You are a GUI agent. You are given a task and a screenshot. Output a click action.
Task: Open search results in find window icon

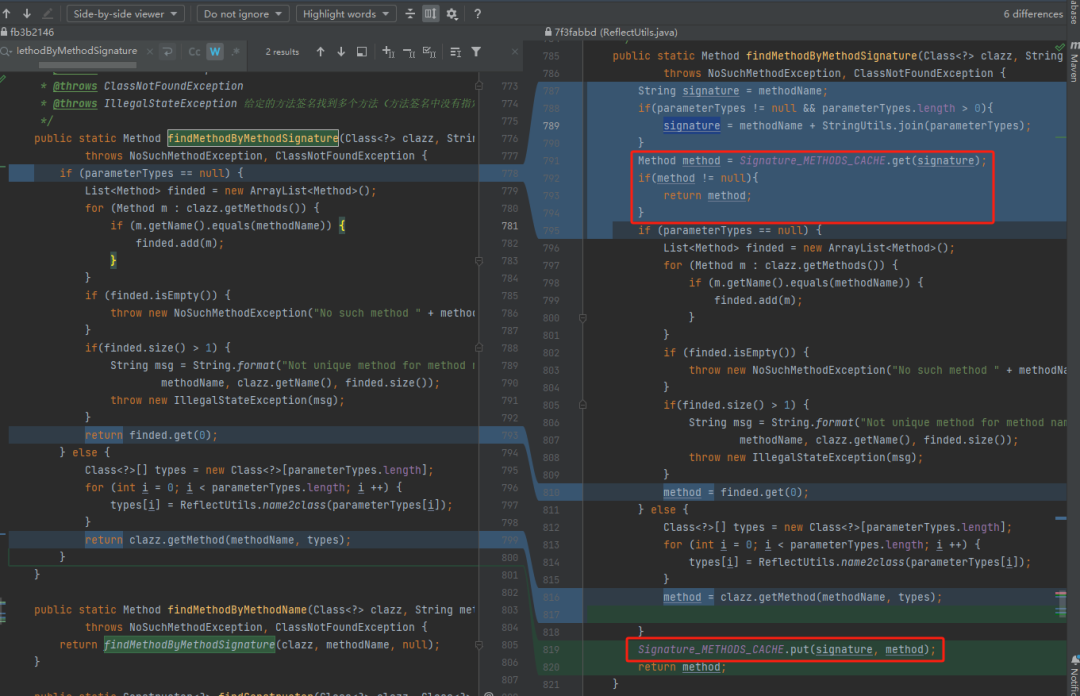[362, 52]
